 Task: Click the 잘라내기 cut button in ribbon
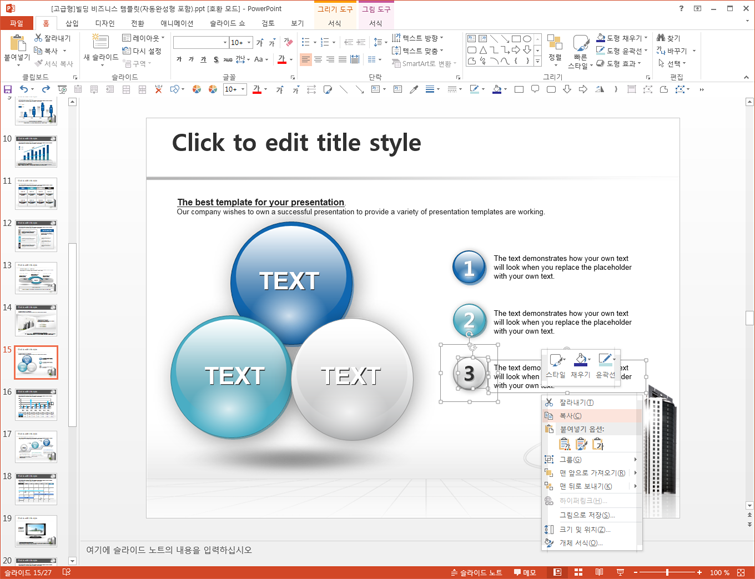pyautogui.click(x=52, y=38)
